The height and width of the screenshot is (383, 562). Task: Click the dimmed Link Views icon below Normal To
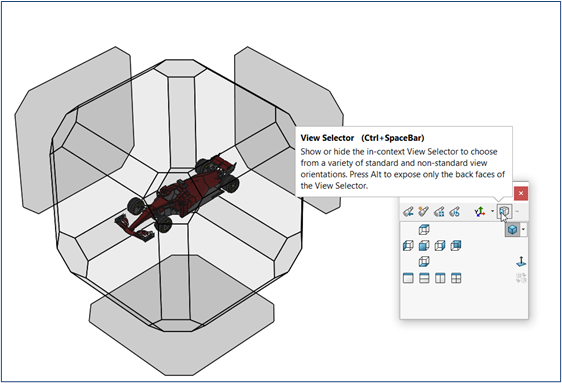pyautogui.click(x=521, y=278)
